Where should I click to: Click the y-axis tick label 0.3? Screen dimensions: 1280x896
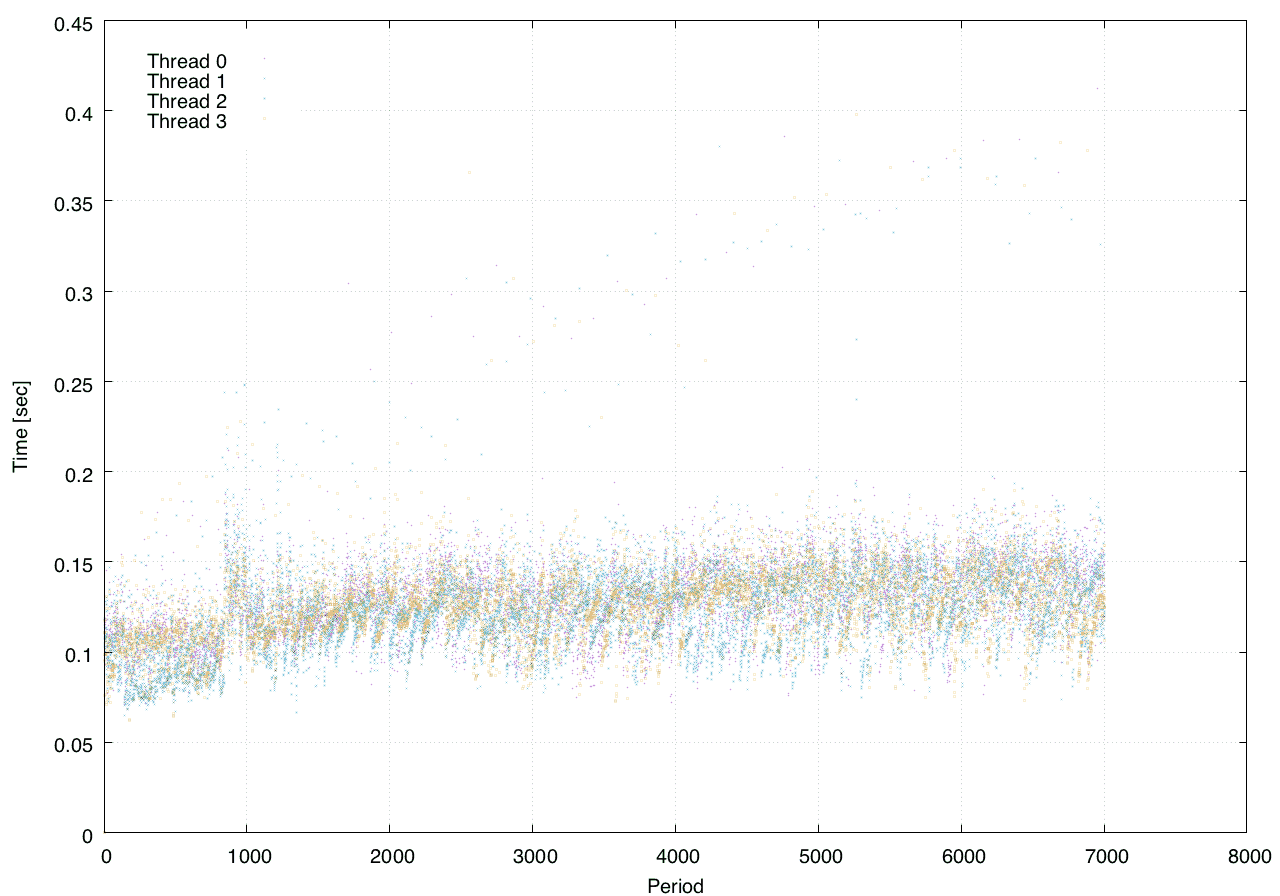pyautogui.click(x=78, y=292)
